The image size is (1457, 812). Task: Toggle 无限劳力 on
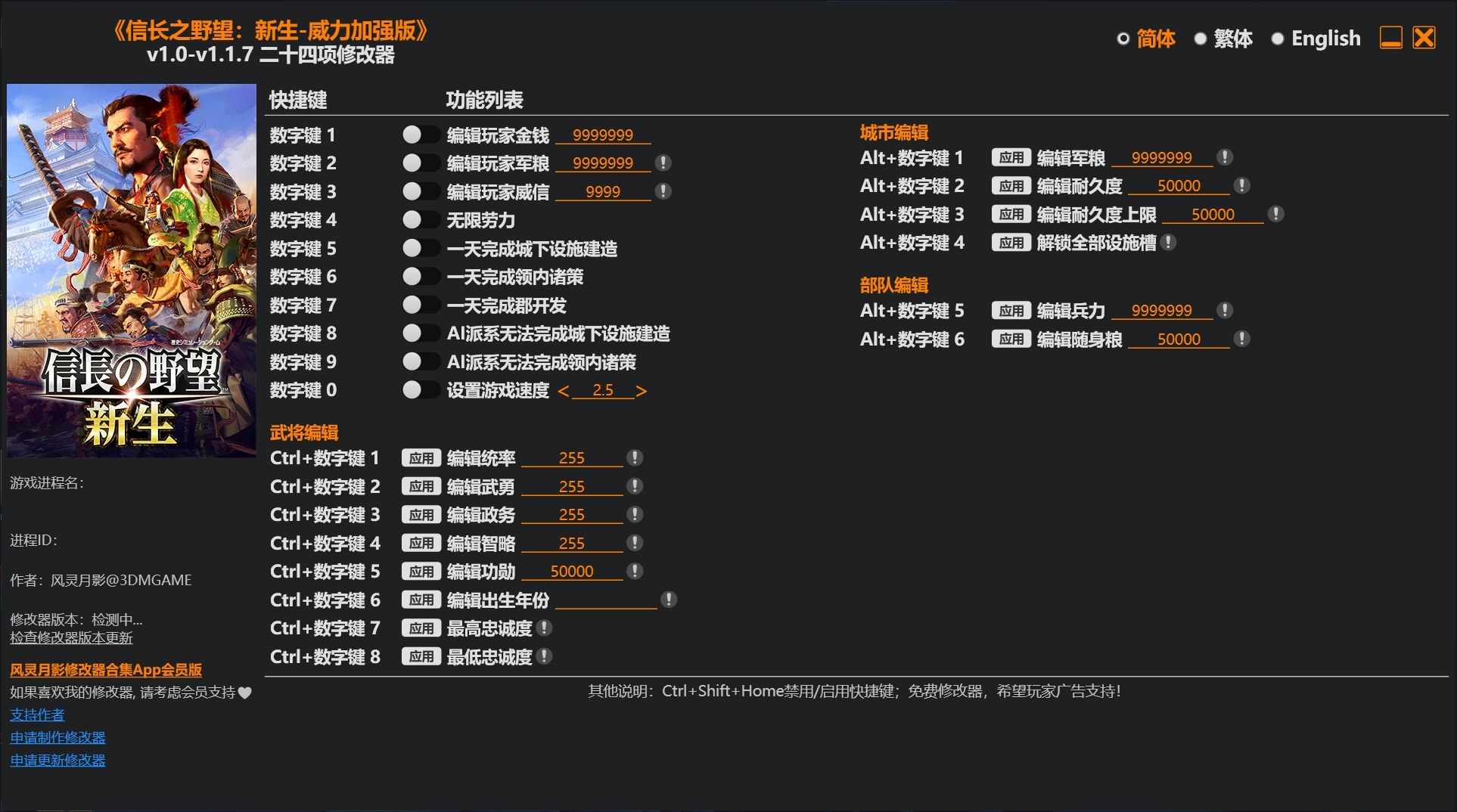[420, 220]
